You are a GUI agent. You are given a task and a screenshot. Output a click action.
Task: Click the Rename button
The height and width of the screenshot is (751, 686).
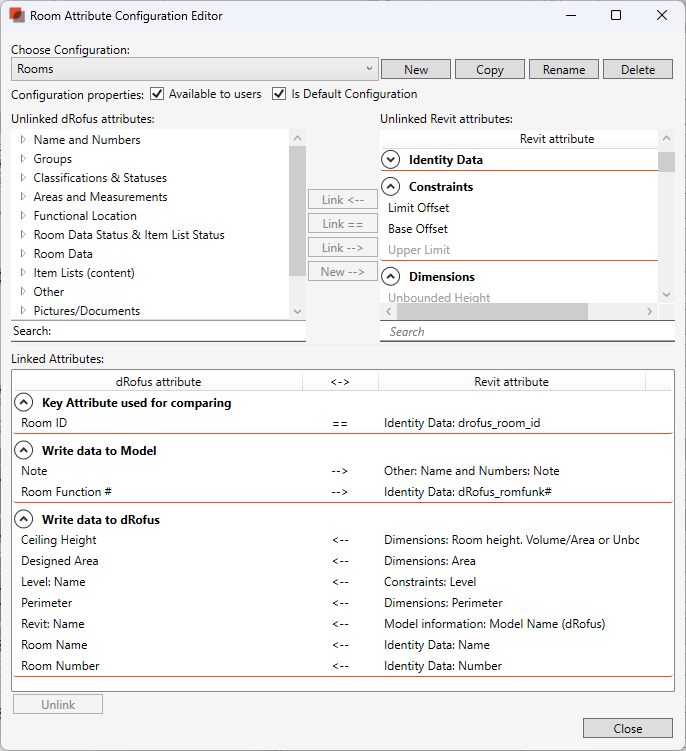(x=564, y=69)
